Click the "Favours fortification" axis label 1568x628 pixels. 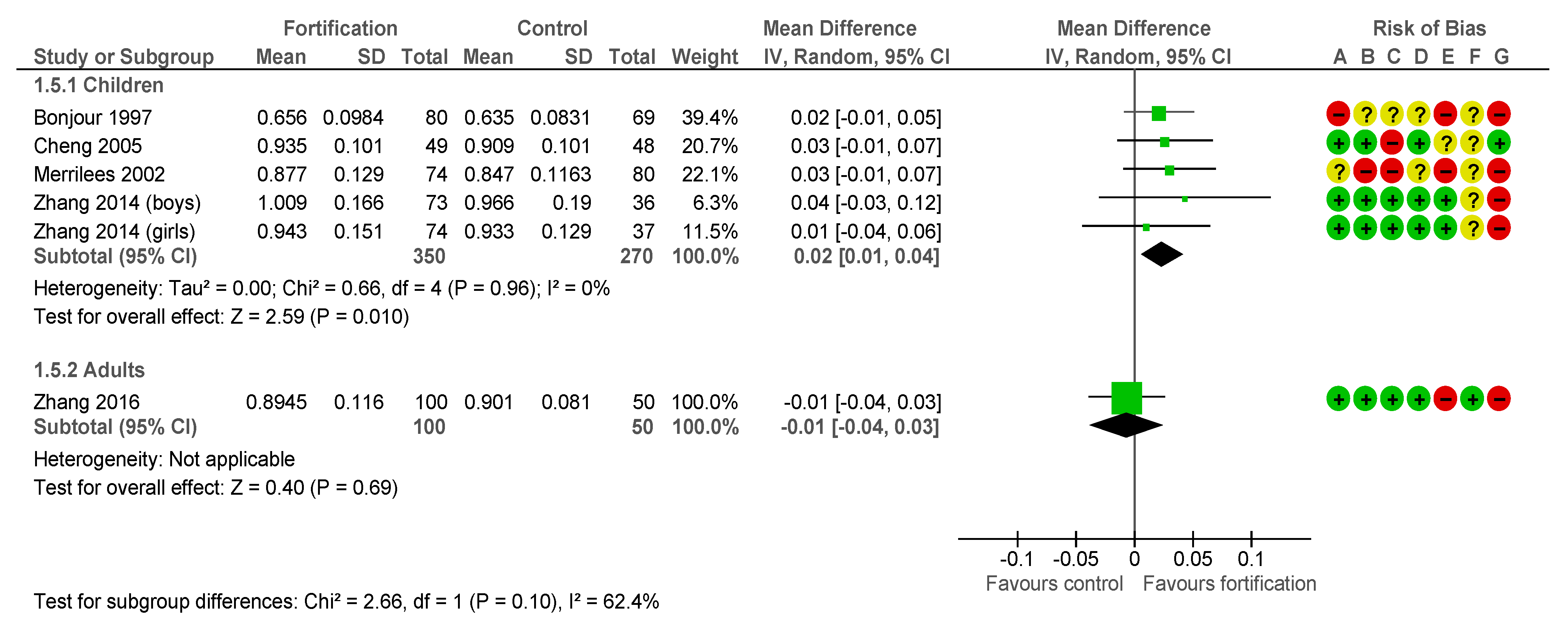click(1229, 584)
